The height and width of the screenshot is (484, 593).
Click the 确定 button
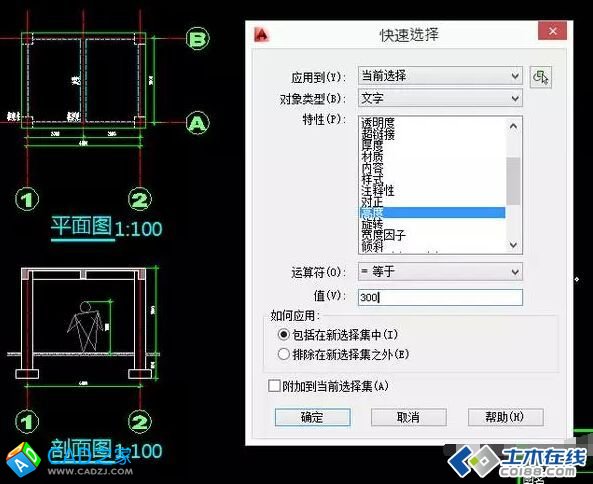pos(312,417)
